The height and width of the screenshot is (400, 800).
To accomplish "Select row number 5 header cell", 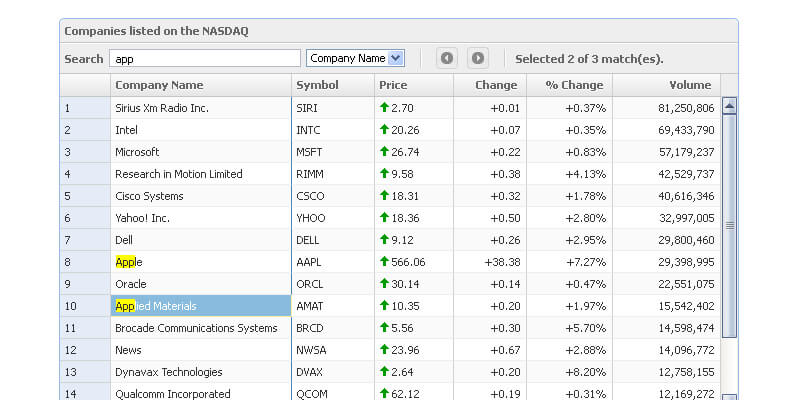I will click(85, 196).
